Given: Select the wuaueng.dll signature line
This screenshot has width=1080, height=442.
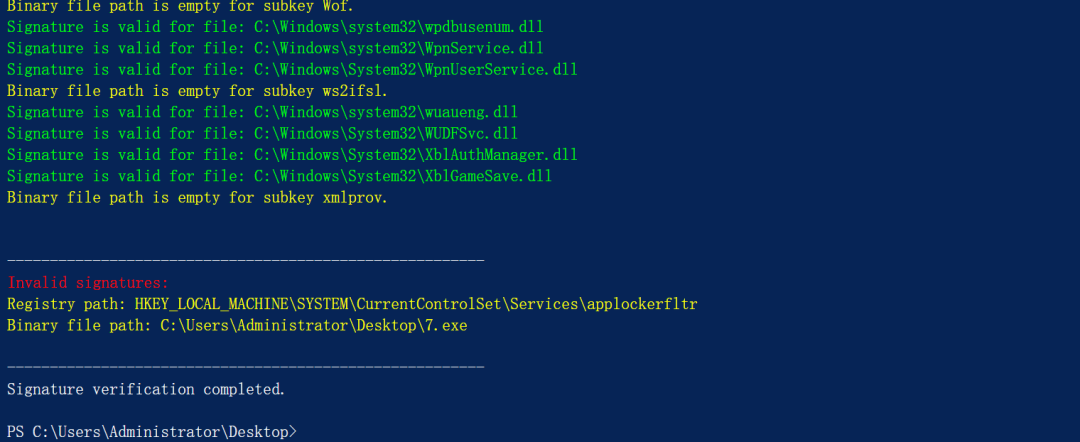Looking at the screenshot, I should coord(262,113).
